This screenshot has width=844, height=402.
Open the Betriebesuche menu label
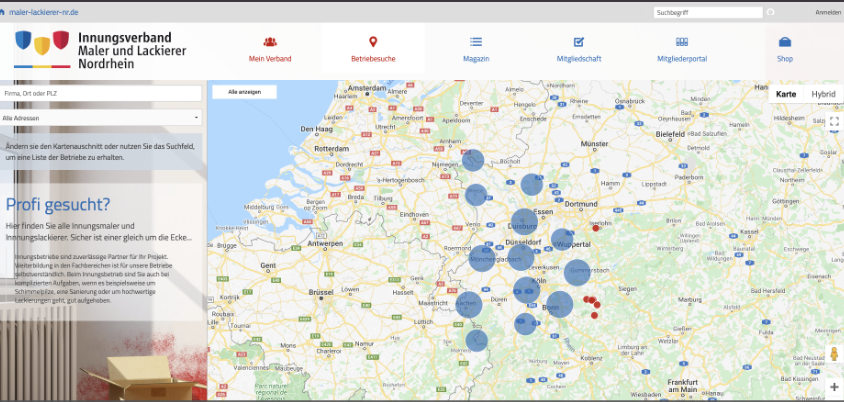pos(373,59)
